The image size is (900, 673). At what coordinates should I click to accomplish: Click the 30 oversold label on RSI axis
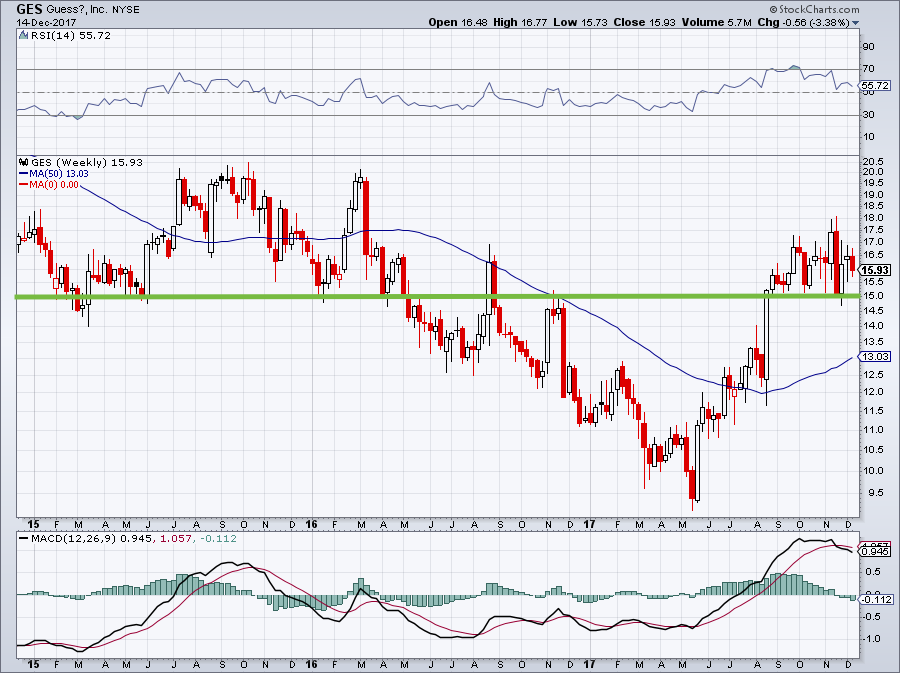868,115
